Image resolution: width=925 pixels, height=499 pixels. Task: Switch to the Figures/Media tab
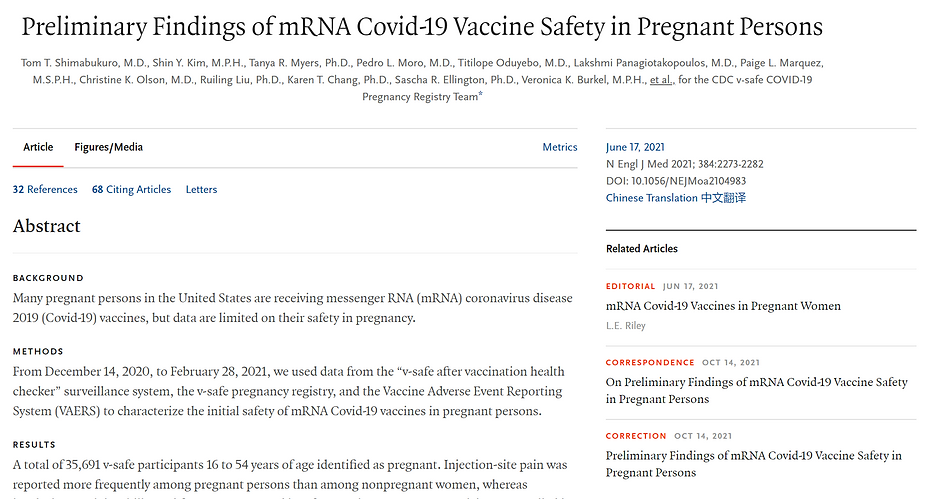pos(108,147)
